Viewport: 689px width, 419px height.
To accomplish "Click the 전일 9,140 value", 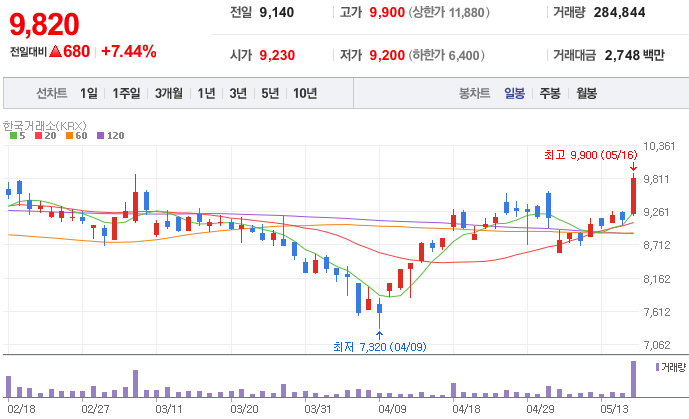I will [277, 12].
